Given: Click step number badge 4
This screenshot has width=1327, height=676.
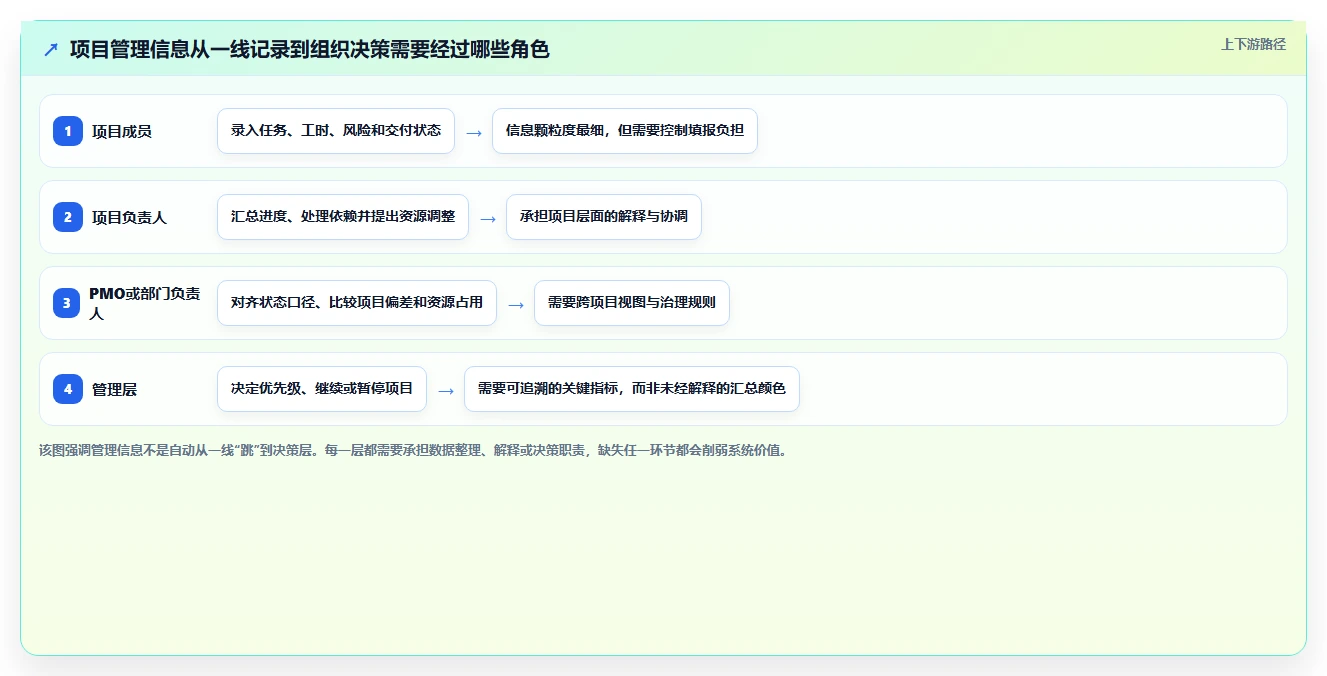Looking at the screenshot, I should click(x=68, y=389).
